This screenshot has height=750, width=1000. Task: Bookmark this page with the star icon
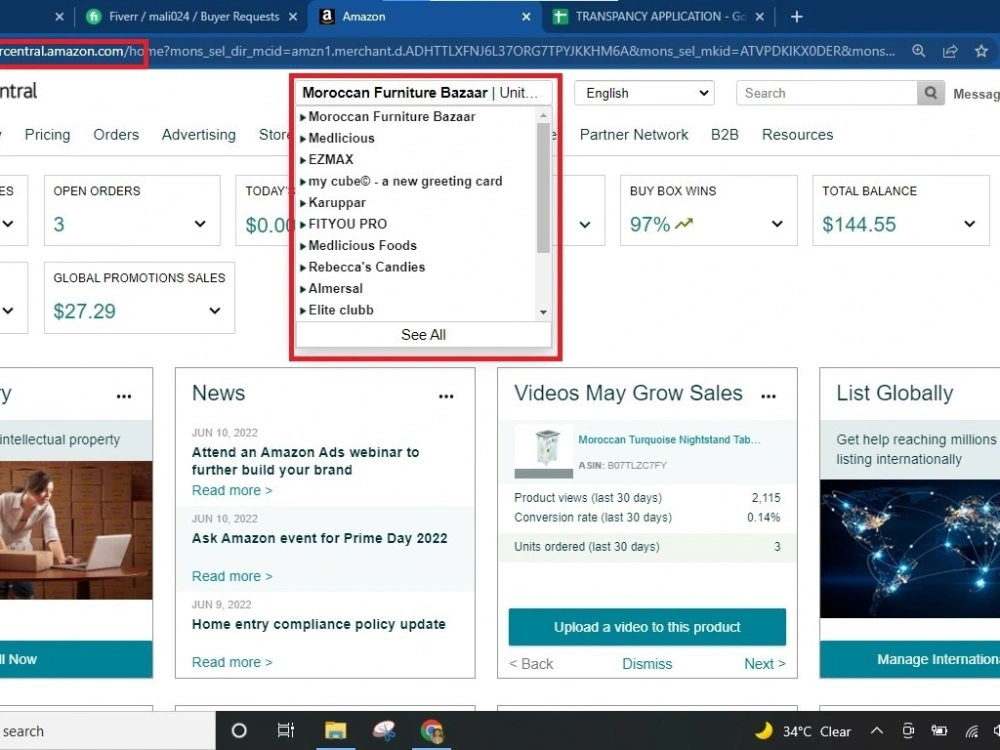(981, 51)
